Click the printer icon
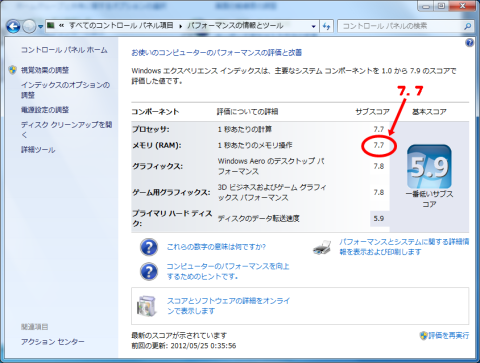 pos(322,247)
